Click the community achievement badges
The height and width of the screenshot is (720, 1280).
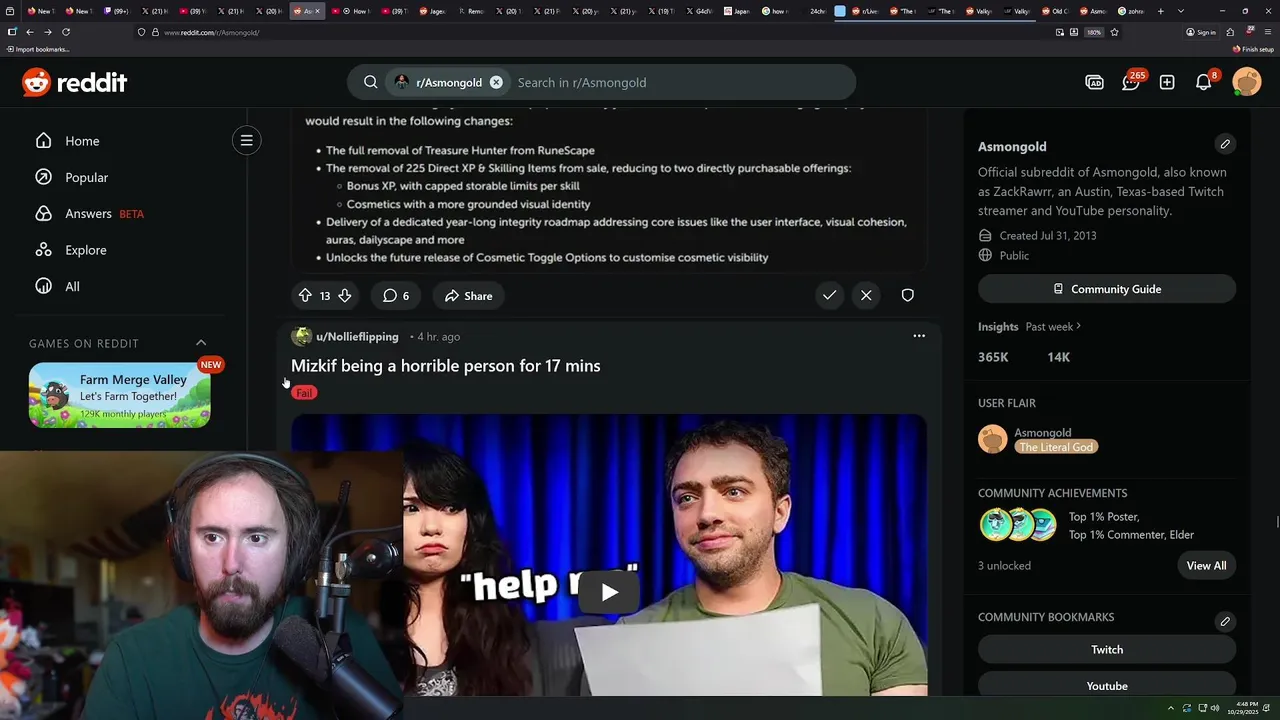click(x=1018, y=524)
